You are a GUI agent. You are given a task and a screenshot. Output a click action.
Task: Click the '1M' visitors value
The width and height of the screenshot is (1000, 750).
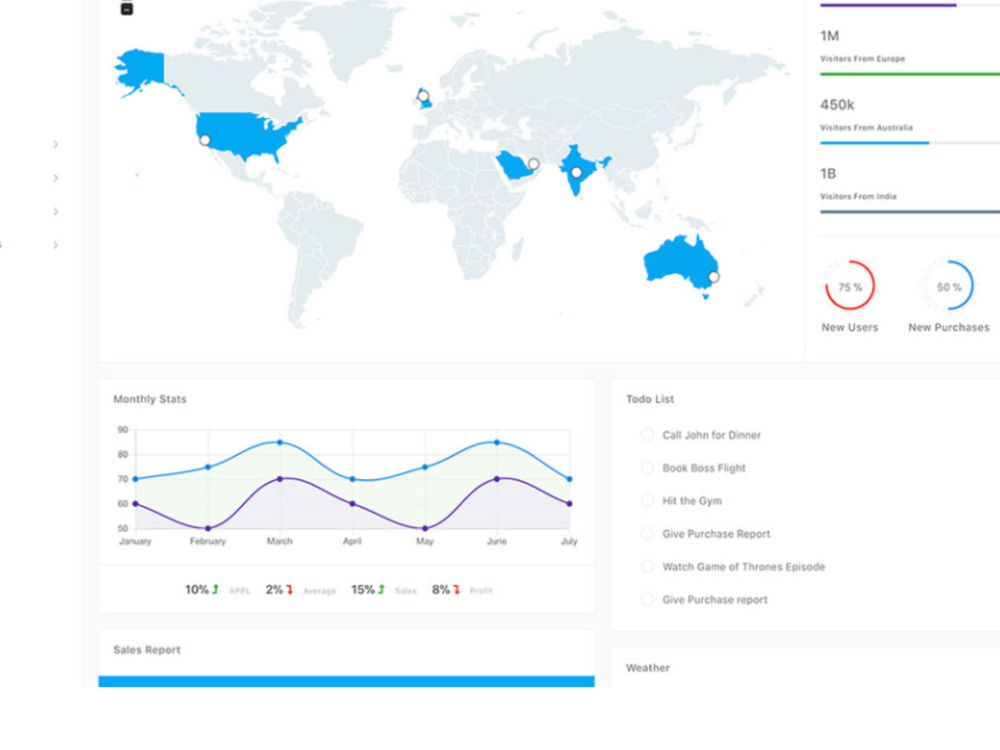(830, 36)
